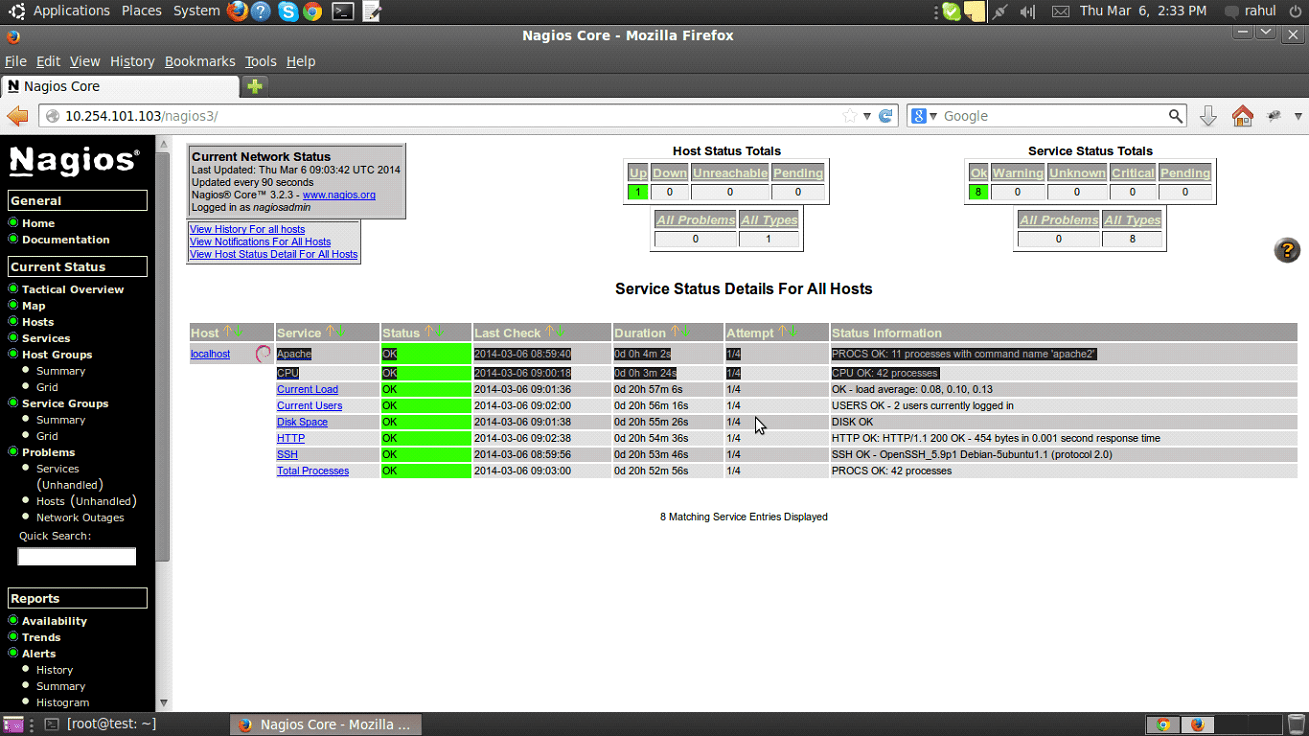Click the power button in top panel
Screen dimensions: 1309x736
1295,11
